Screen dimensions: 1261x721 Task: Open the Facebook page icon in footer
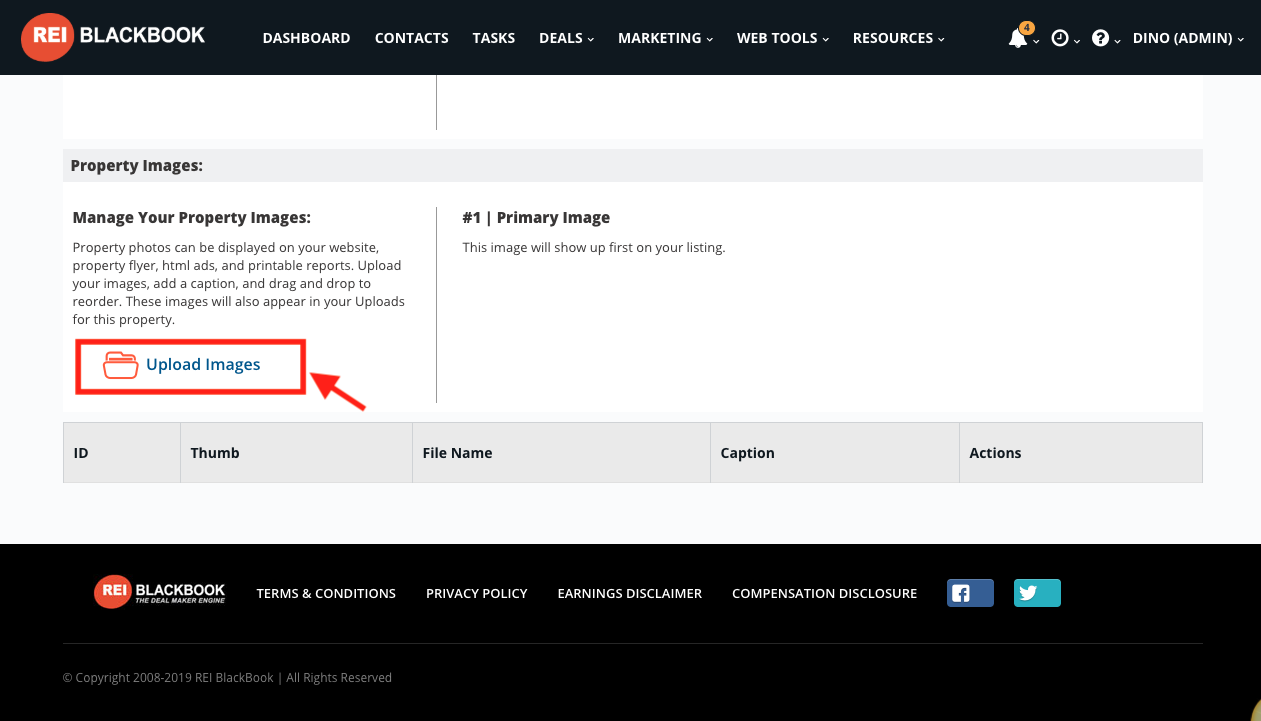pos(970,593)
